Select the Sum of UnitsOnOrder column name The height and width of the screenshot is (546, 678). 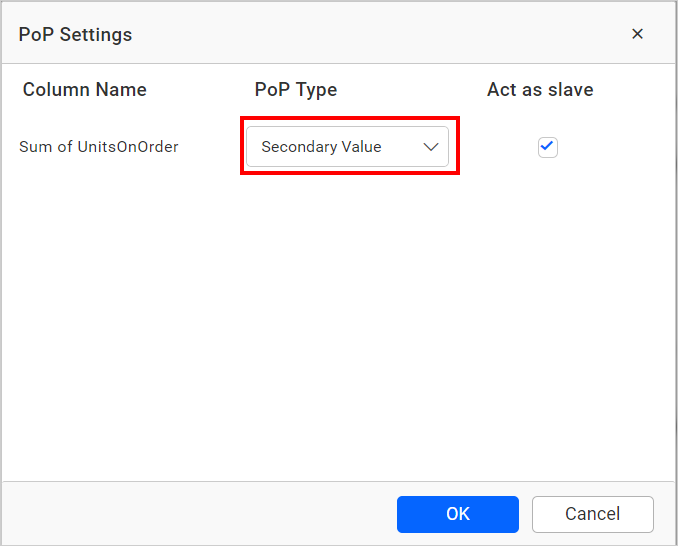pyautogui.click(x=99, y=147)
